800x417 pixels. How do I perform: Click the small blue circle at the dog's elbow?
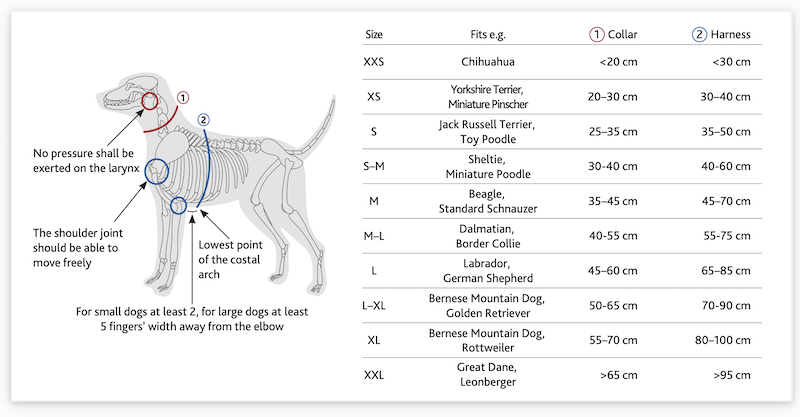coord(178,205)
